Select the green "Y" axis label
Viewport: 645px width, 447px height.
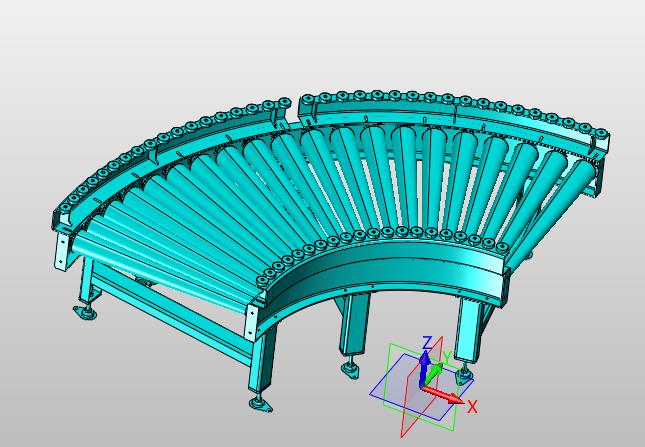(x=447, y=356)
